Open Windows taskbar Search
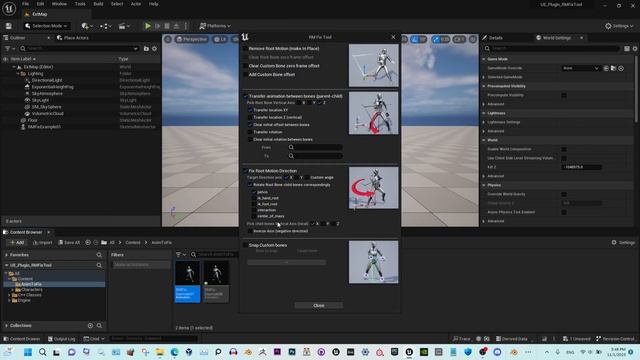This screenshot has height=360, width=640. [42, 352]
